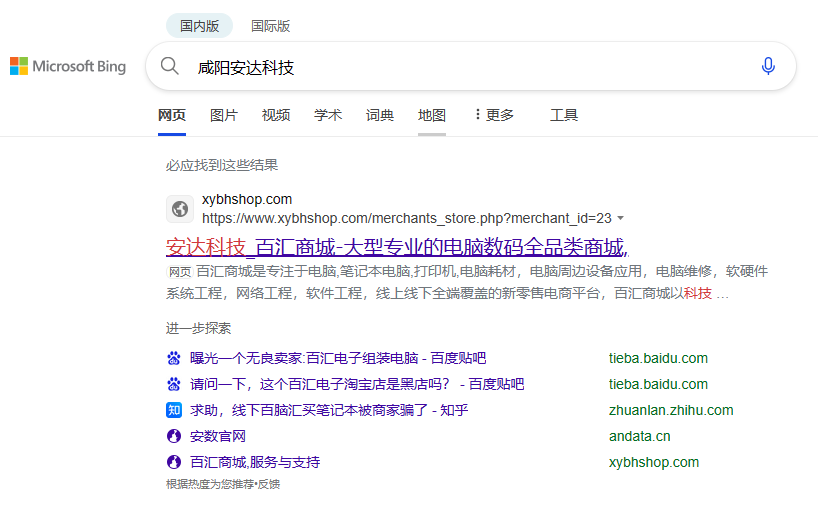Click the xybhshop.com merchants_store URL

point(406,218)
